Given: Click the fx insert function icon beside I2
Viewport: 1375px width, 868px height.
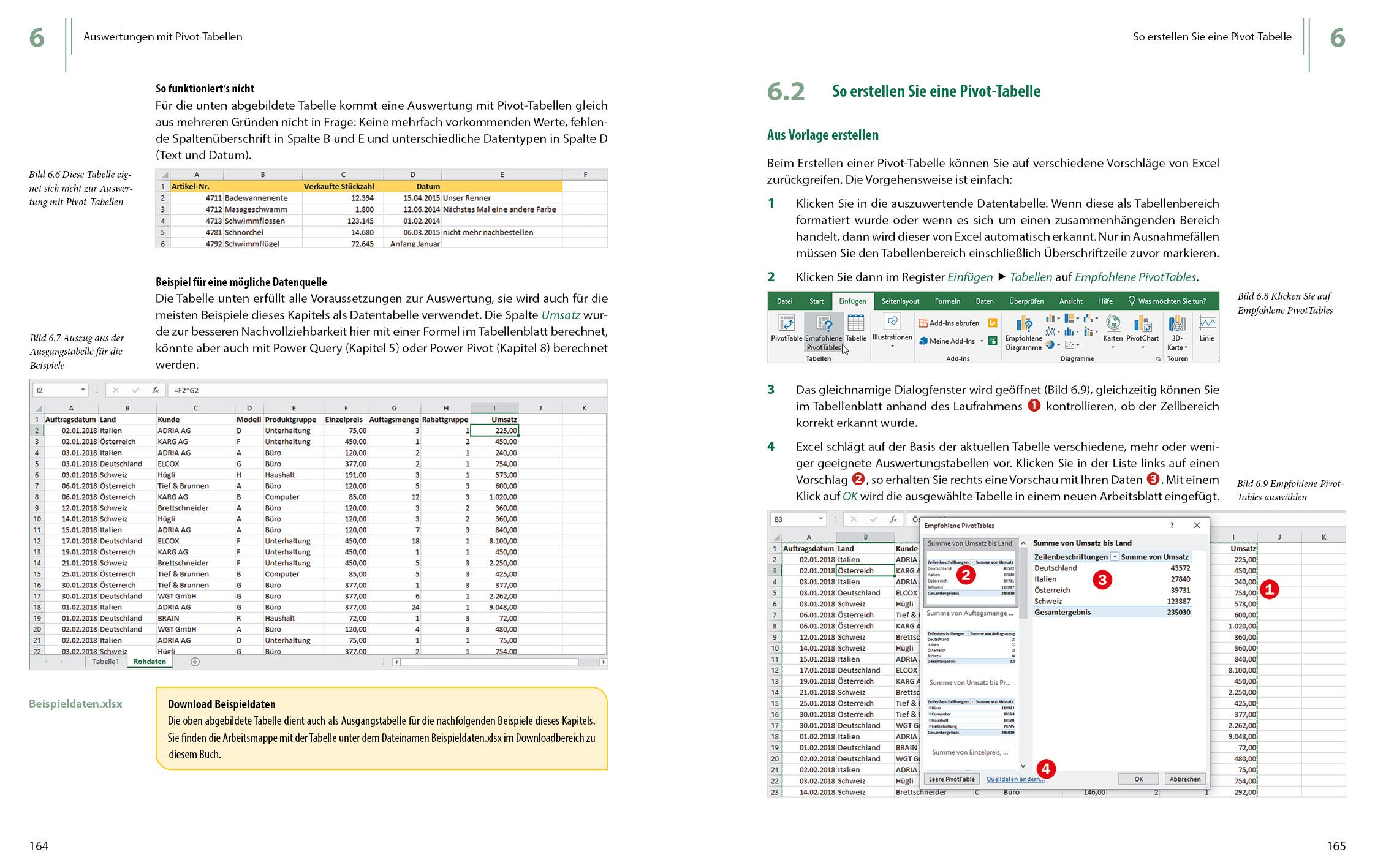Looking at the screenshot, I should click(155, 390).
